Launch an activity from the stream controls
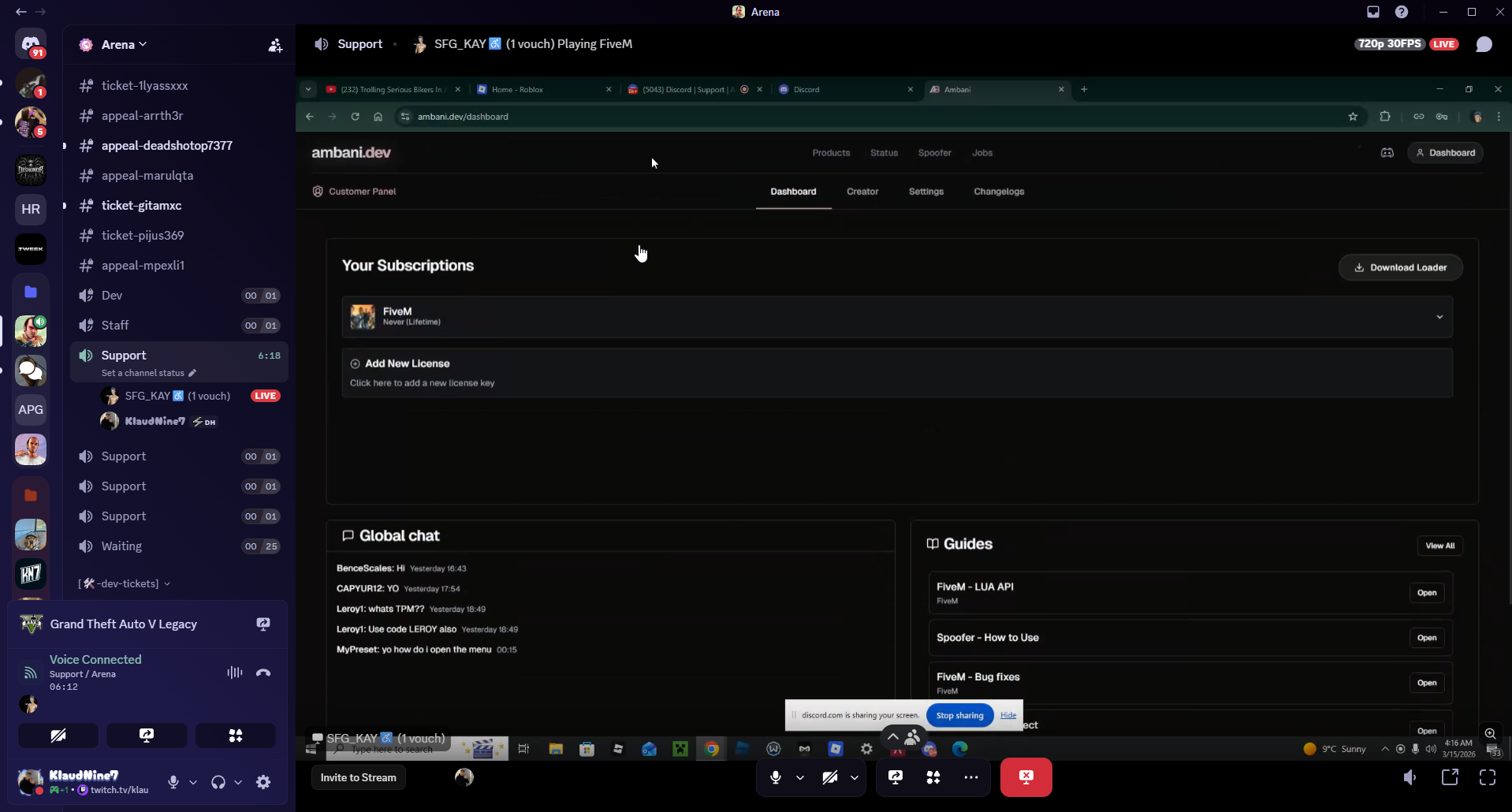Viewport: 1512px width, 812px height. (x=933, y=777)
